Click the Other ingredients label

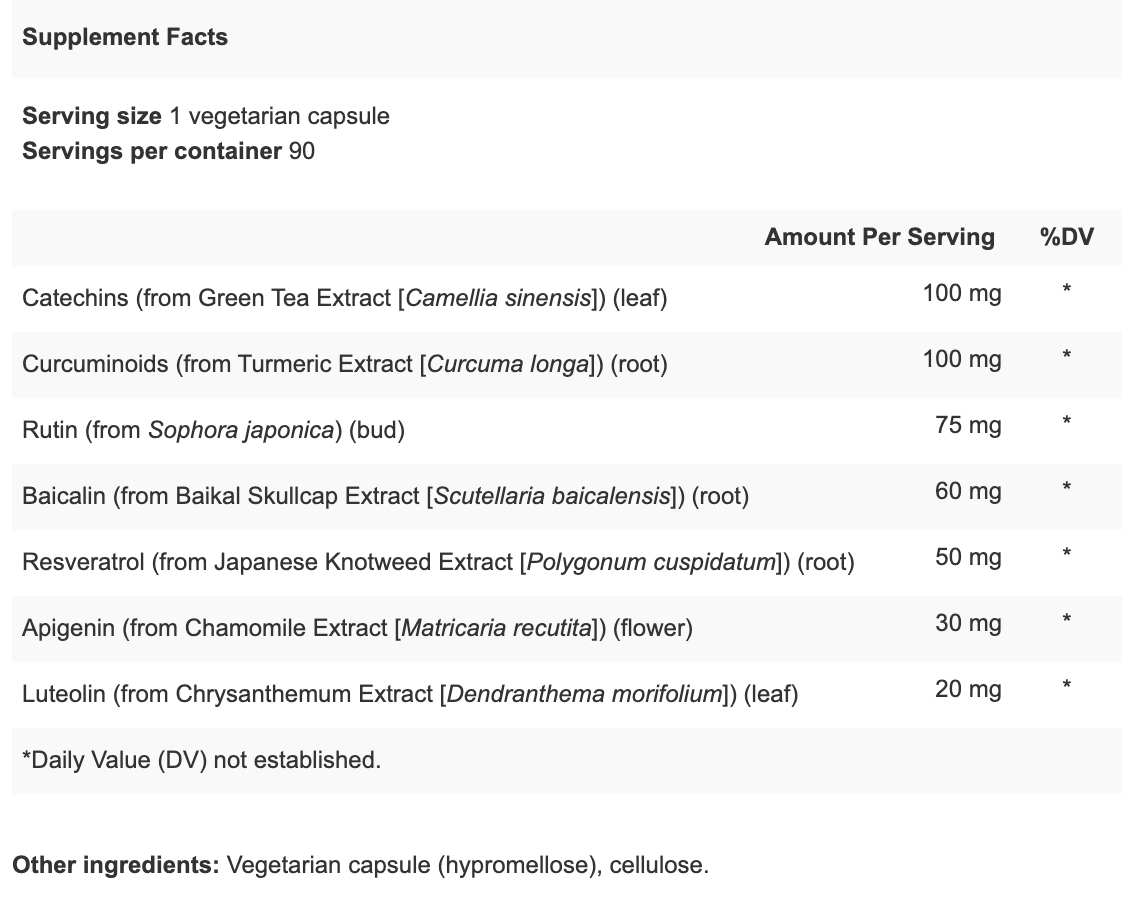point(116,865)
